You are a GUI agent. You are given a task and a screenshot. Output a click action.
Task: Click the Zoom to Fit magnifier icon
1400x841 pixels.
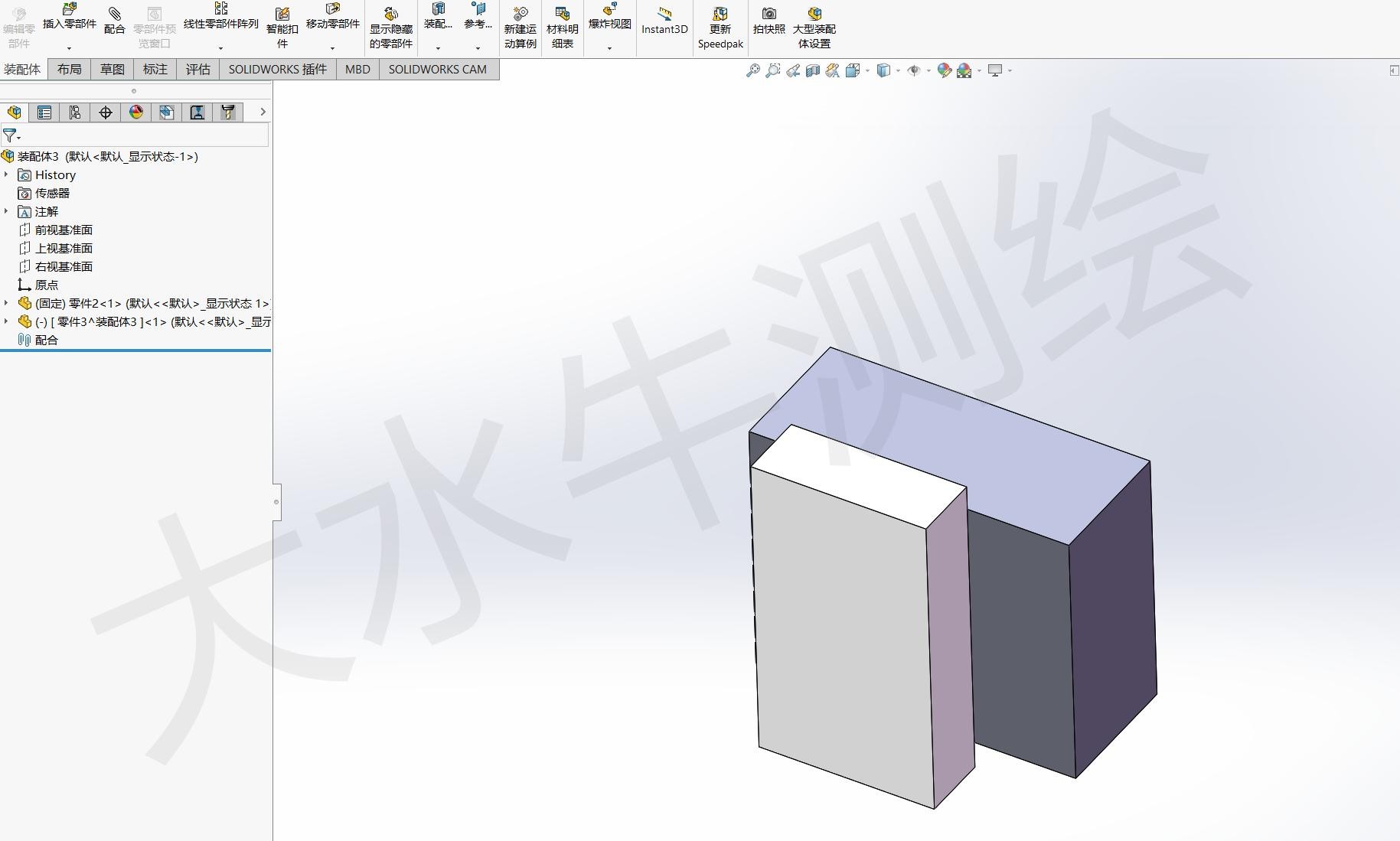click(x=753, y=70)
